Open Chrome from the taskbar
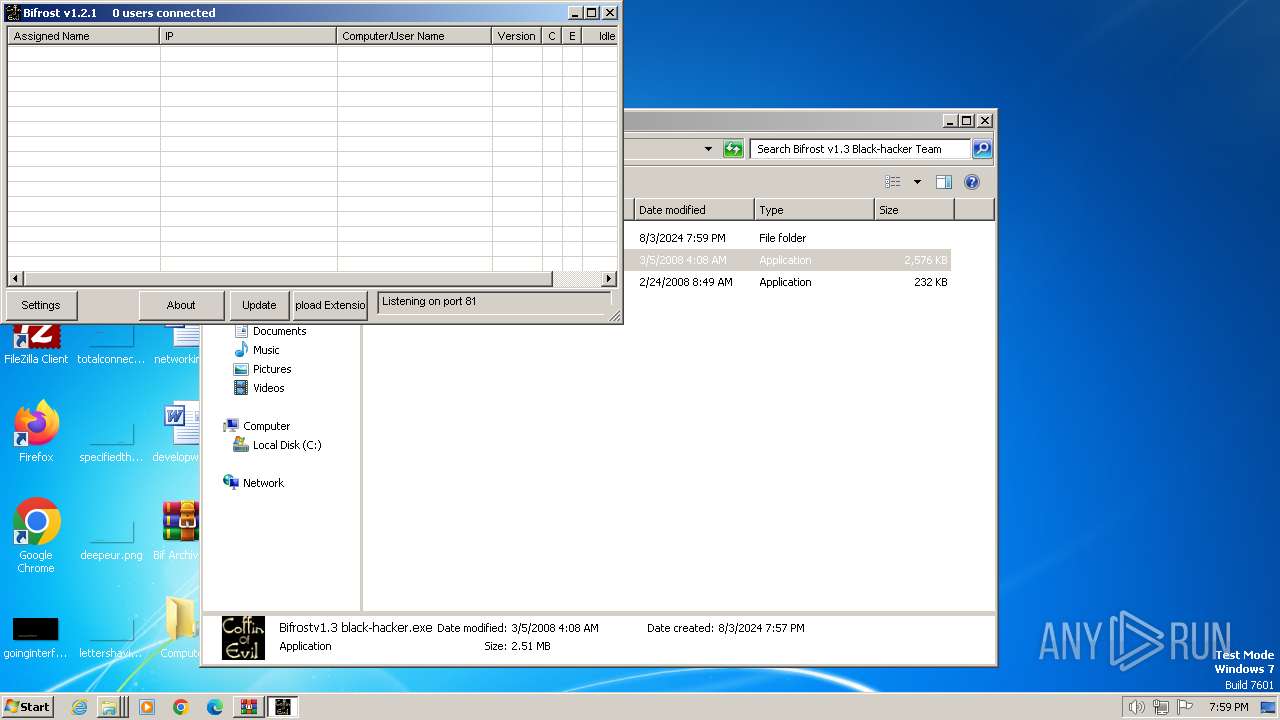 coord(181,707)
